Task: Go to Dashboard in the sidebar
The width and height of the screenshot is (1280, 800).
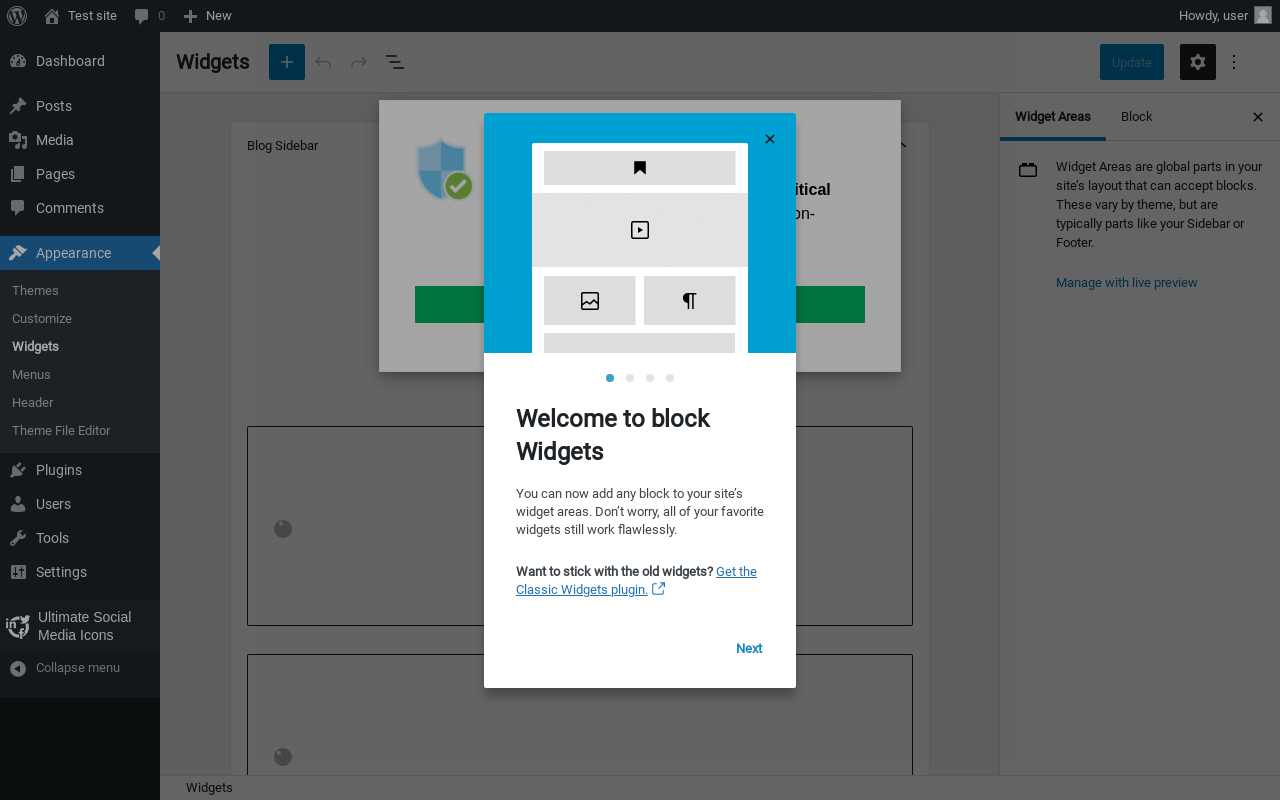Action: (x=80, y=61)
